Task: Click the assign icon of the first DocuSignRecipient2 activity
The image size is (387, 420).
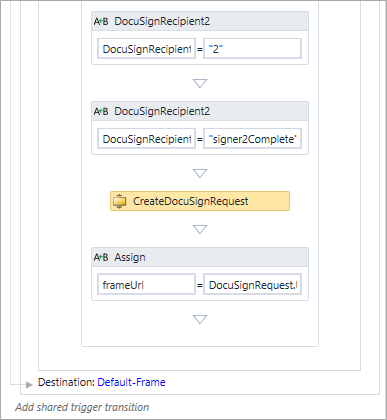Action: pyautogui.click(x=101, y=22)
